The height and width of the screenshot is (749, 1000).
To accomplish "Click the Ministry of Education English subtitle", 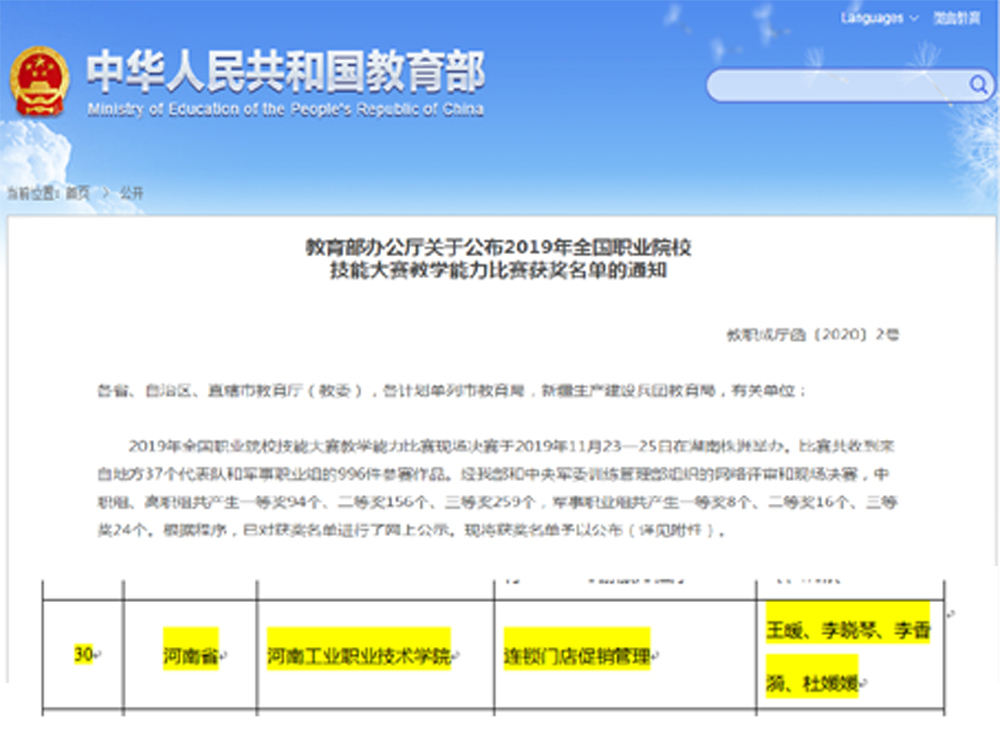I will coord(285,110).
